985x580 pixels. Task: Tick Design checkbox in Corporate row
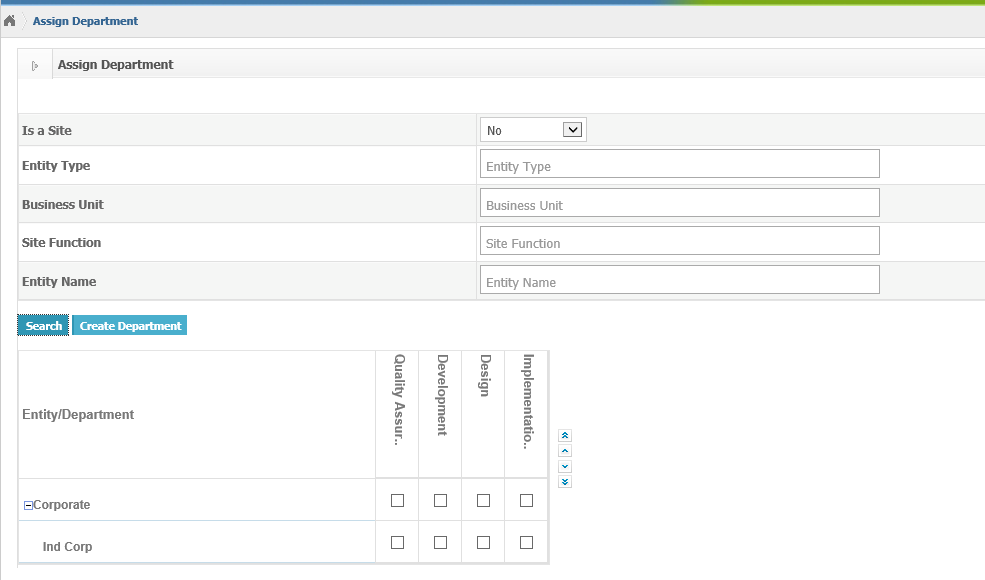(x=483, y=500)
